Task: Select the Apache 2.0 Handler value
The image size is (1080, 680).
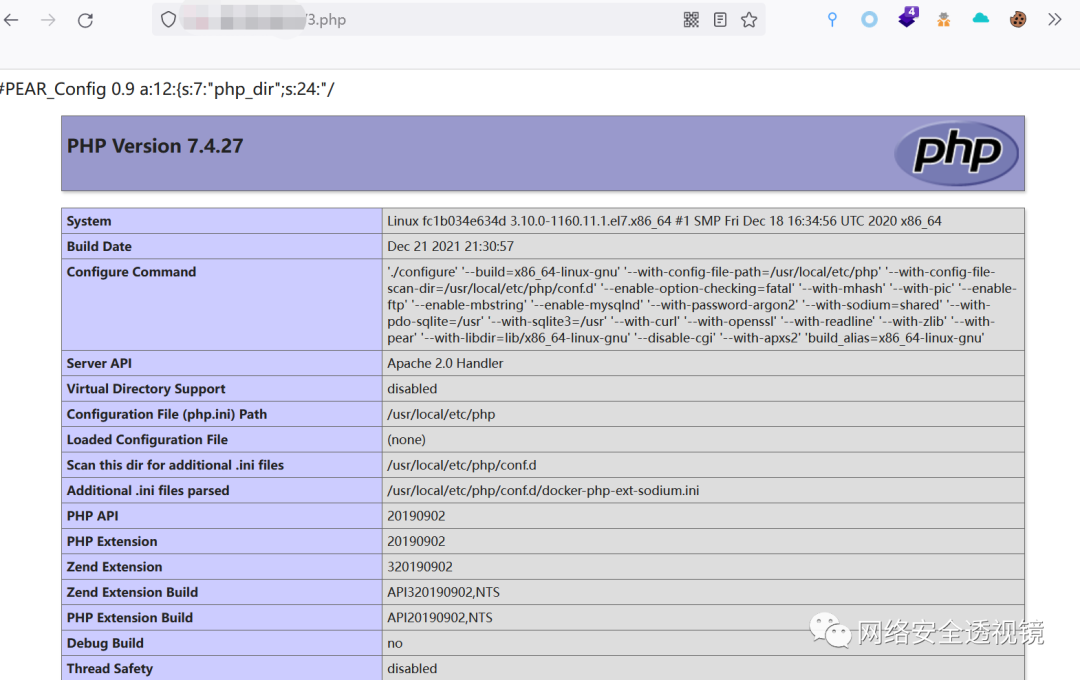Action: click(x=445, y=363)
